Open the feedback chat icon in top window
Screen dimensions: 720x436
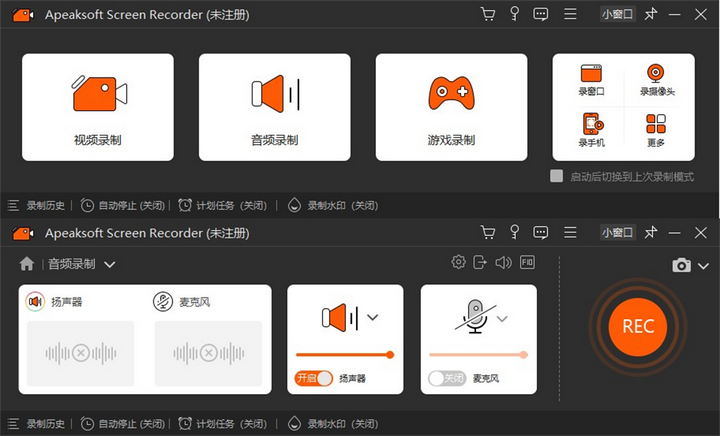(x=540, y=14)
